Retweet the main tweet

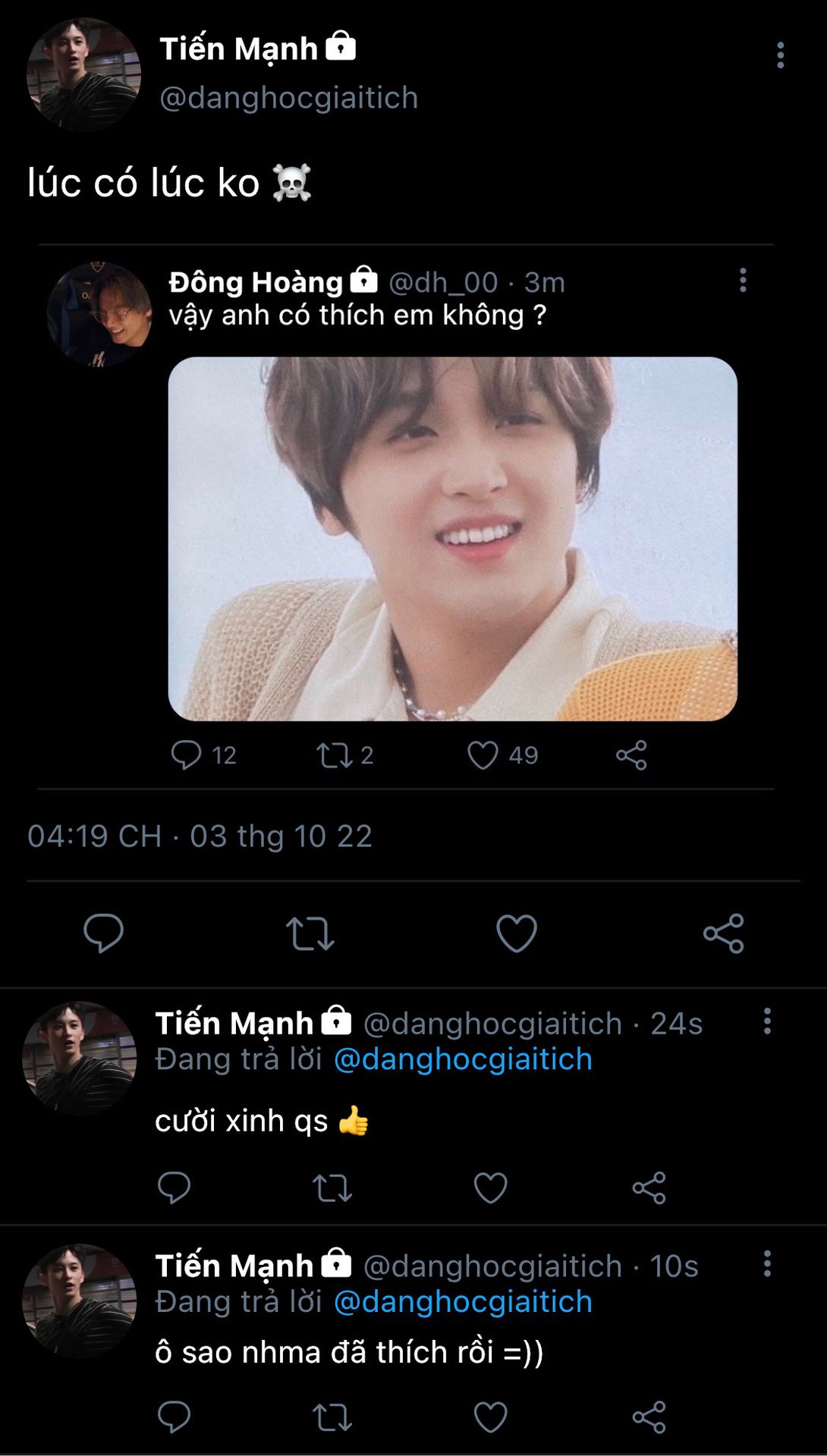coord(310,934)
